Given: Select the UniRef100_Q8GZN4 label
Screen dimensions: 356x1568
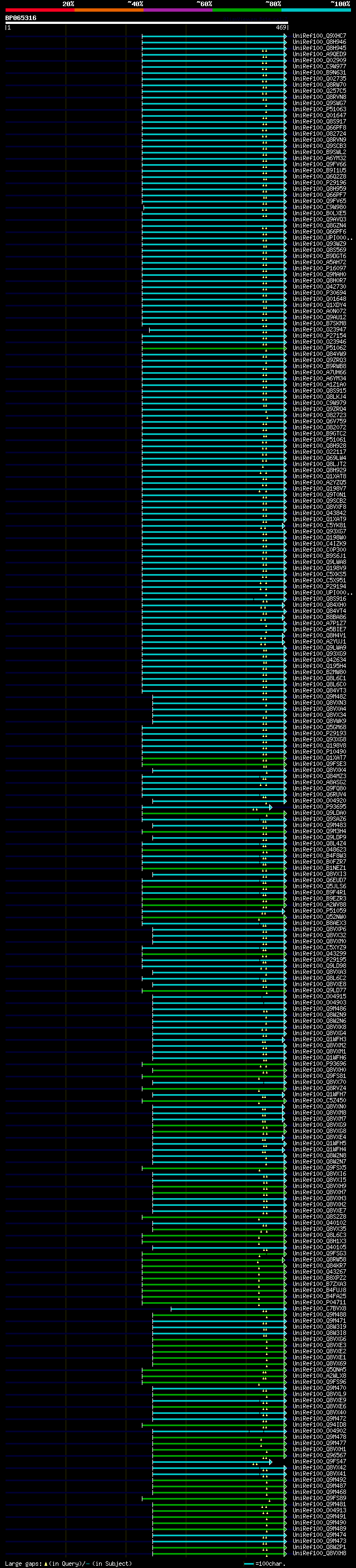Looking at the screenshot, I should (319, 226).
